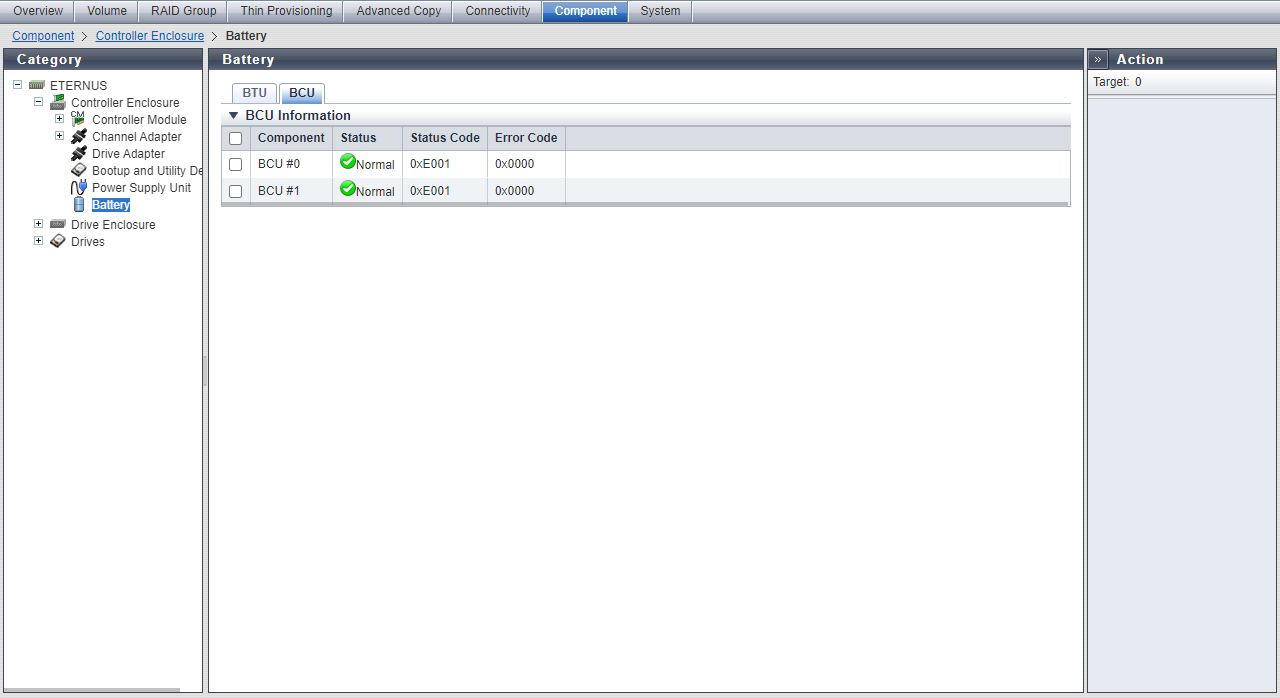The width and height of the screenshot is (1280, 698).
Task: Expand the Controller Module tree node
Action: pyautogui.click(x=59, y=119)
